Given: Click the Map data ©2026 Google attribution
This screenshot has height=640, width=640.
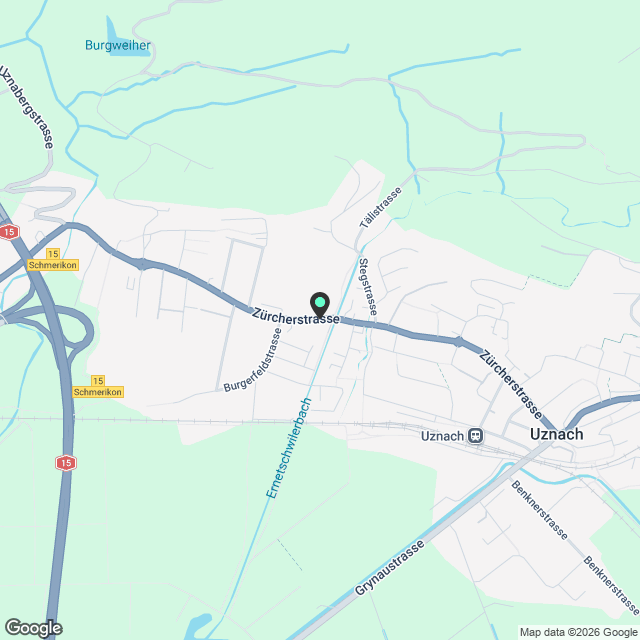Looking at the screenshot, I should (x=578, y=632).
